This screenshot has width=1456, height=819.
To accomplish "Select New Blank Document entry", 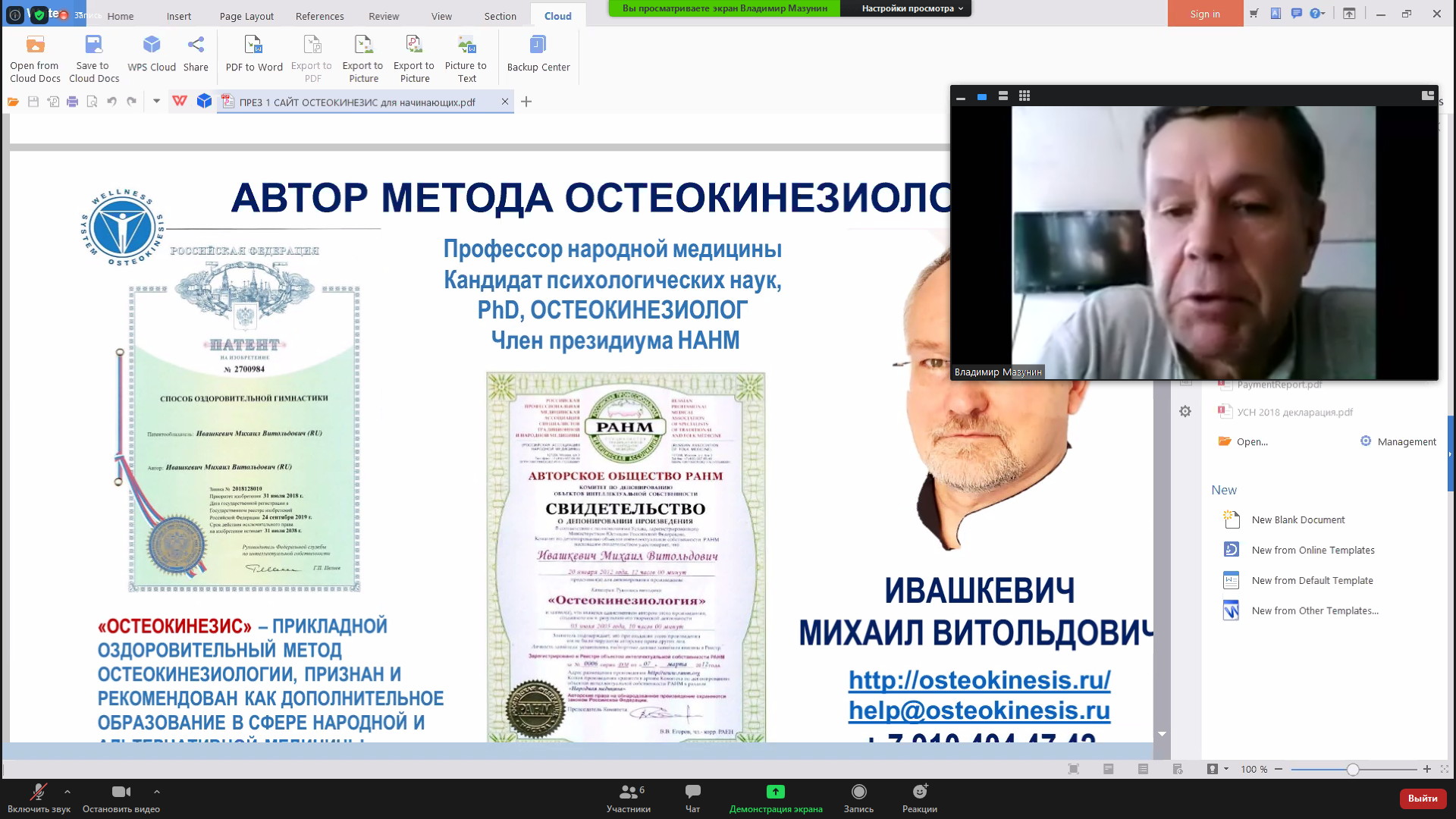I will pos(1298,519).
